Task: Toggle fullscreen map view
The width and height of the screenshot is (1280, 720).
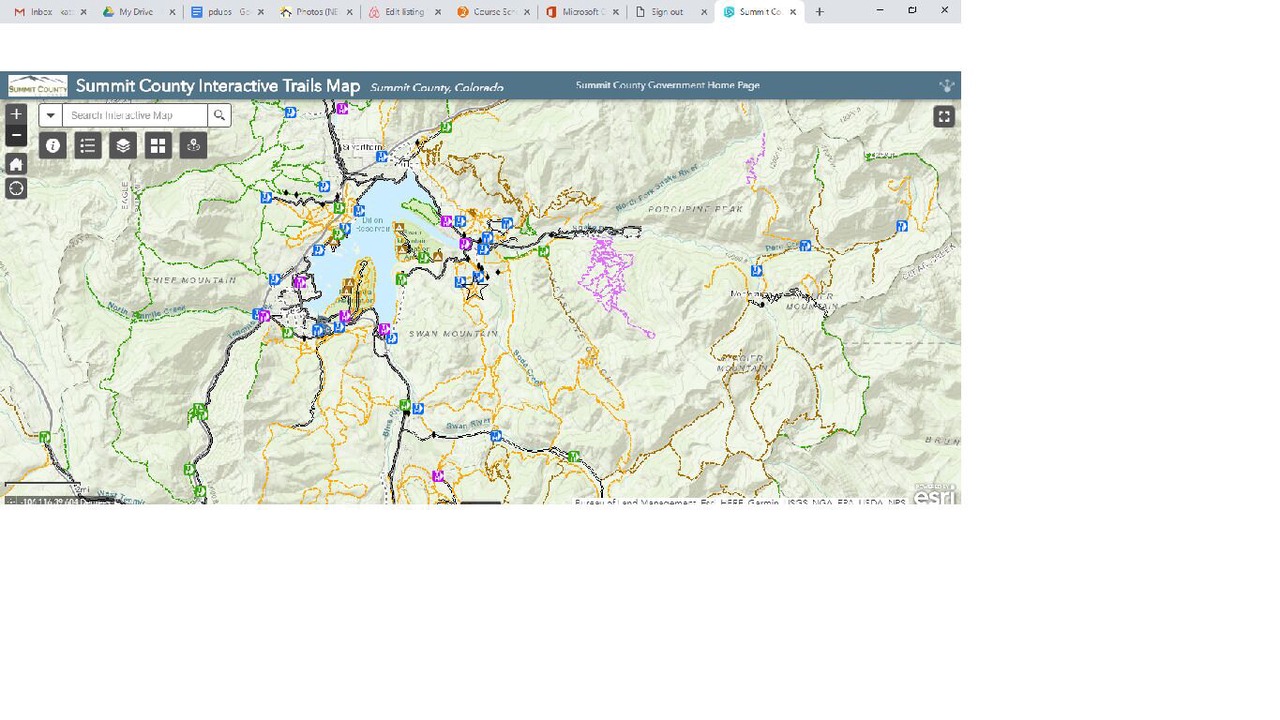Action: pyautogui.click(x=944, y=117)
